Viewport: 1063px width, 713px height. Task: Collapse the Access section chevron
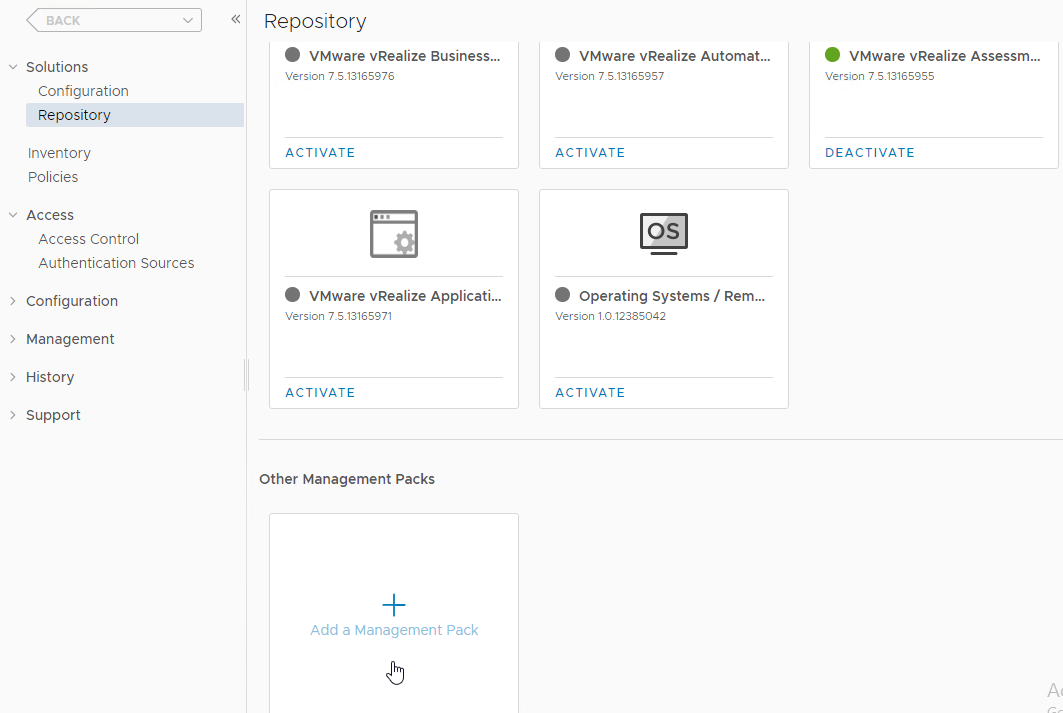click(13, 215)
